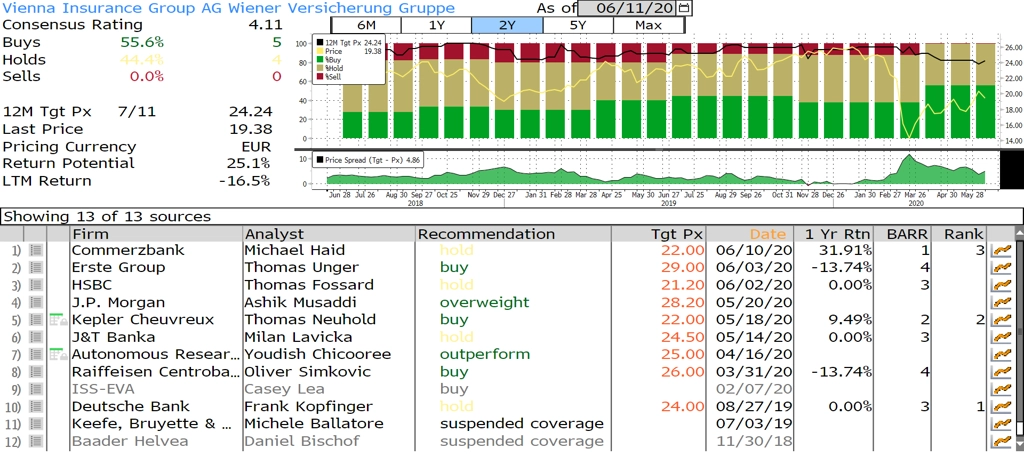Select analyst Daniel Bischof
This screenshot has height=456, width=1024.
tap(302, 441)
